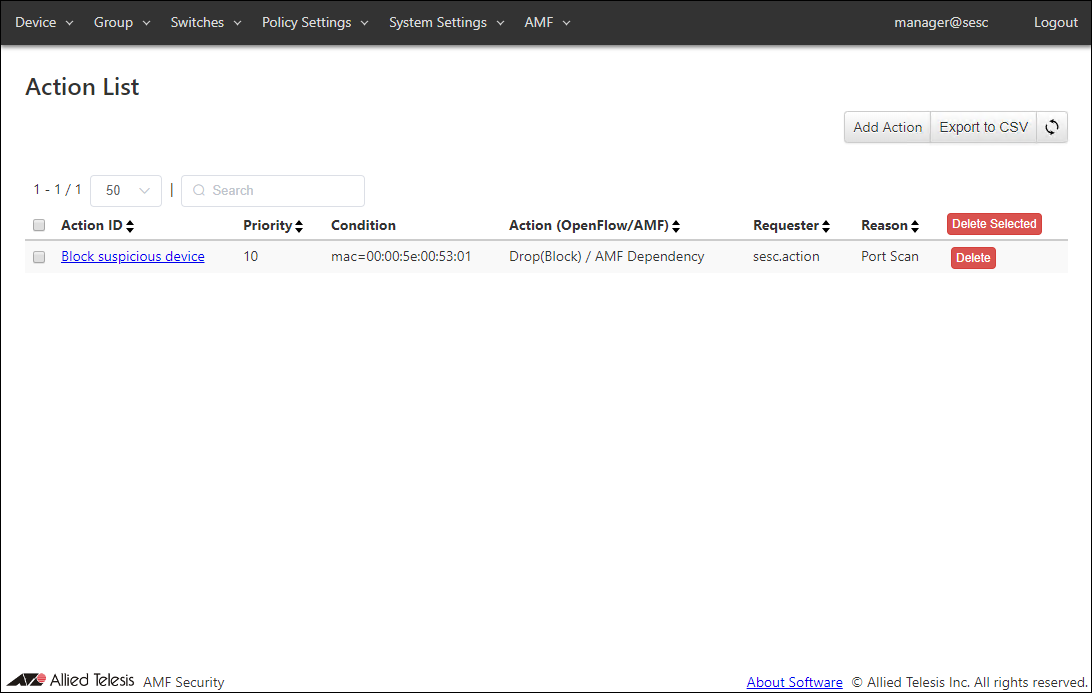Click the Add Action button
1092x693 pixels.
pos(887,127)
